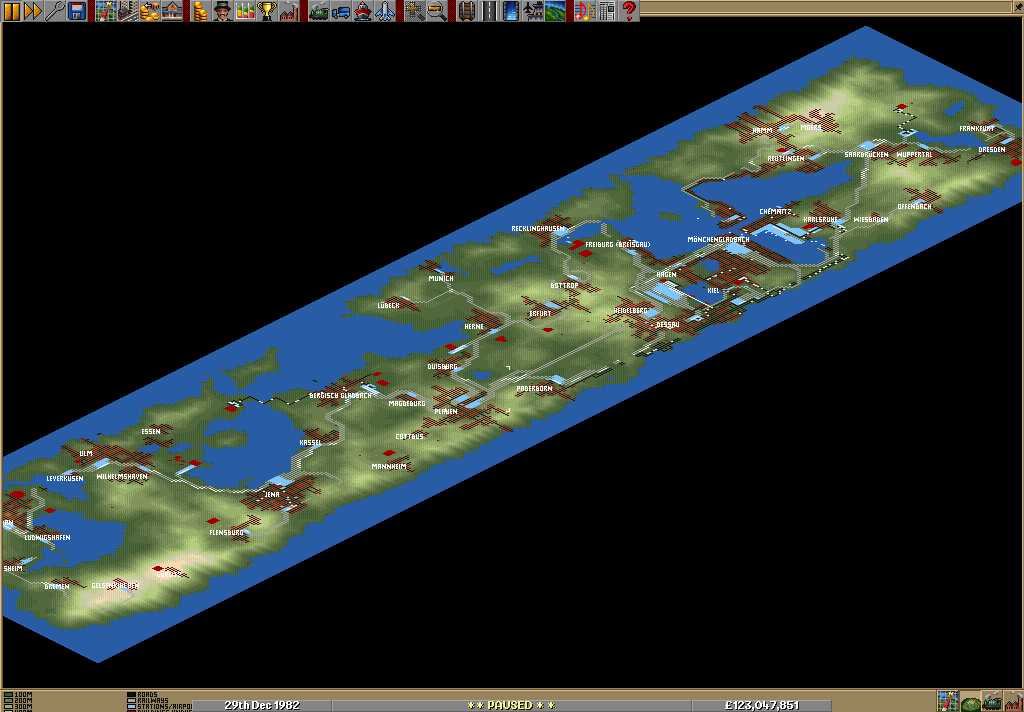This screenshot has width=1024, height=712.
Task: Click the zoom out magnifier
Action: (436, 10)
